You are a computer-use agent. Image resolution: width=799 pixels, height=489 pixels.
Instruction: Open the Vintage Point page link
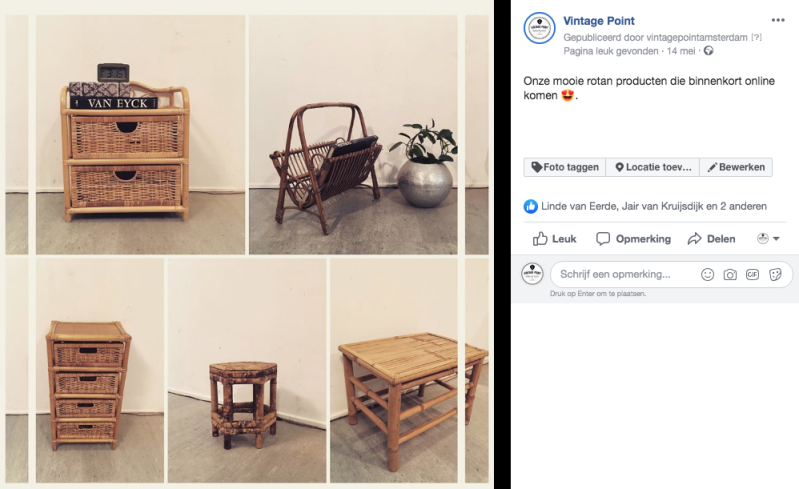pyautogui.click(x=599, y=21)
